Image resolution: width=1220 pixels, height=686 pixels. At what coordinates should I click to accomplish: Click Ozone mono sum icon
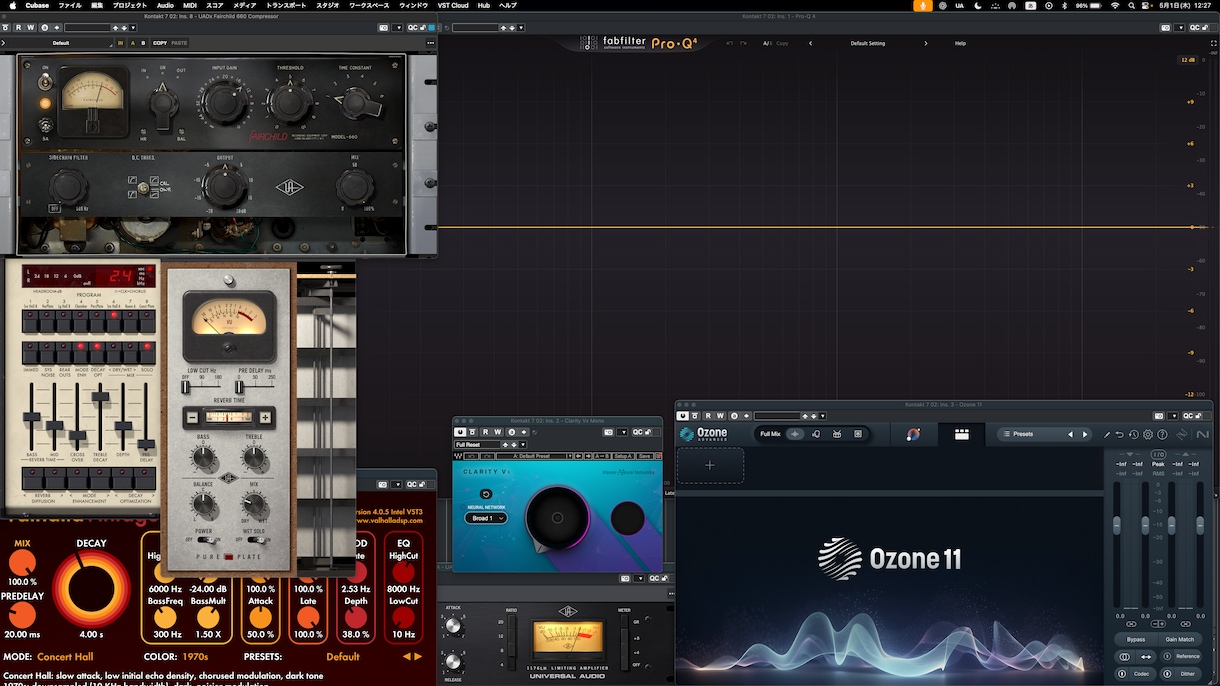(x=1125, y=656)
